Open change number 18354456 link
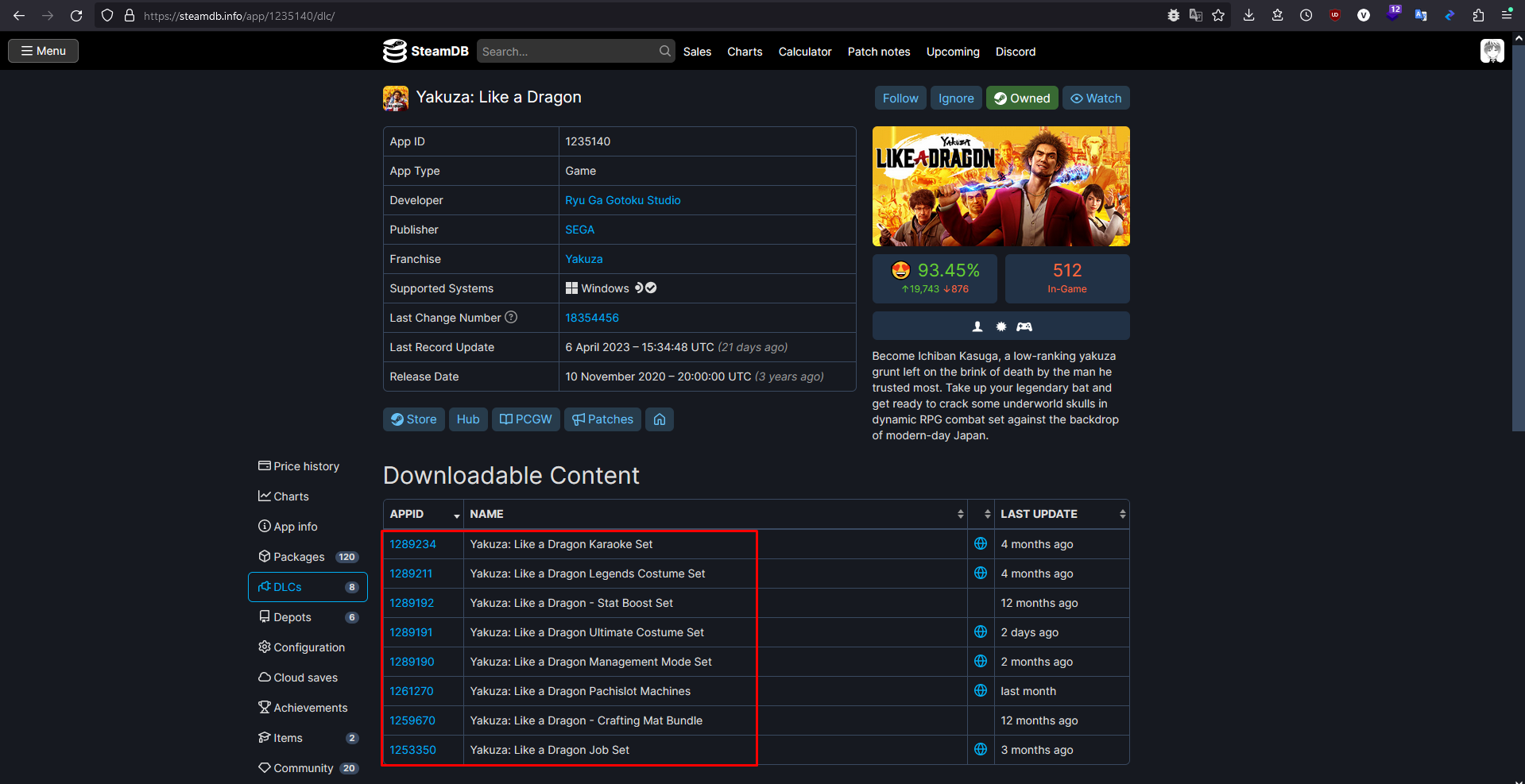This screenshot has width=1525, height=784. 592,318
